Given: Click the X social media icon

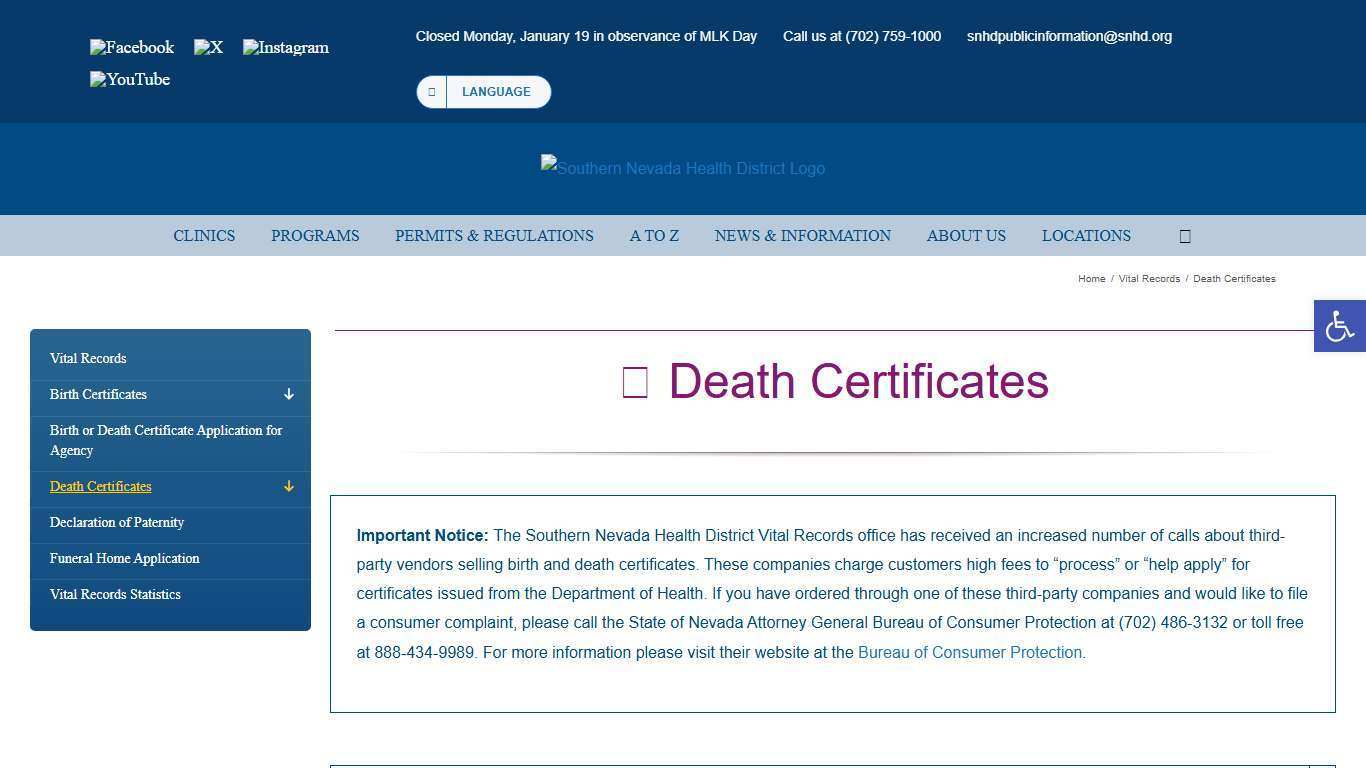Looking at the screenshot, I should (208, 47).
